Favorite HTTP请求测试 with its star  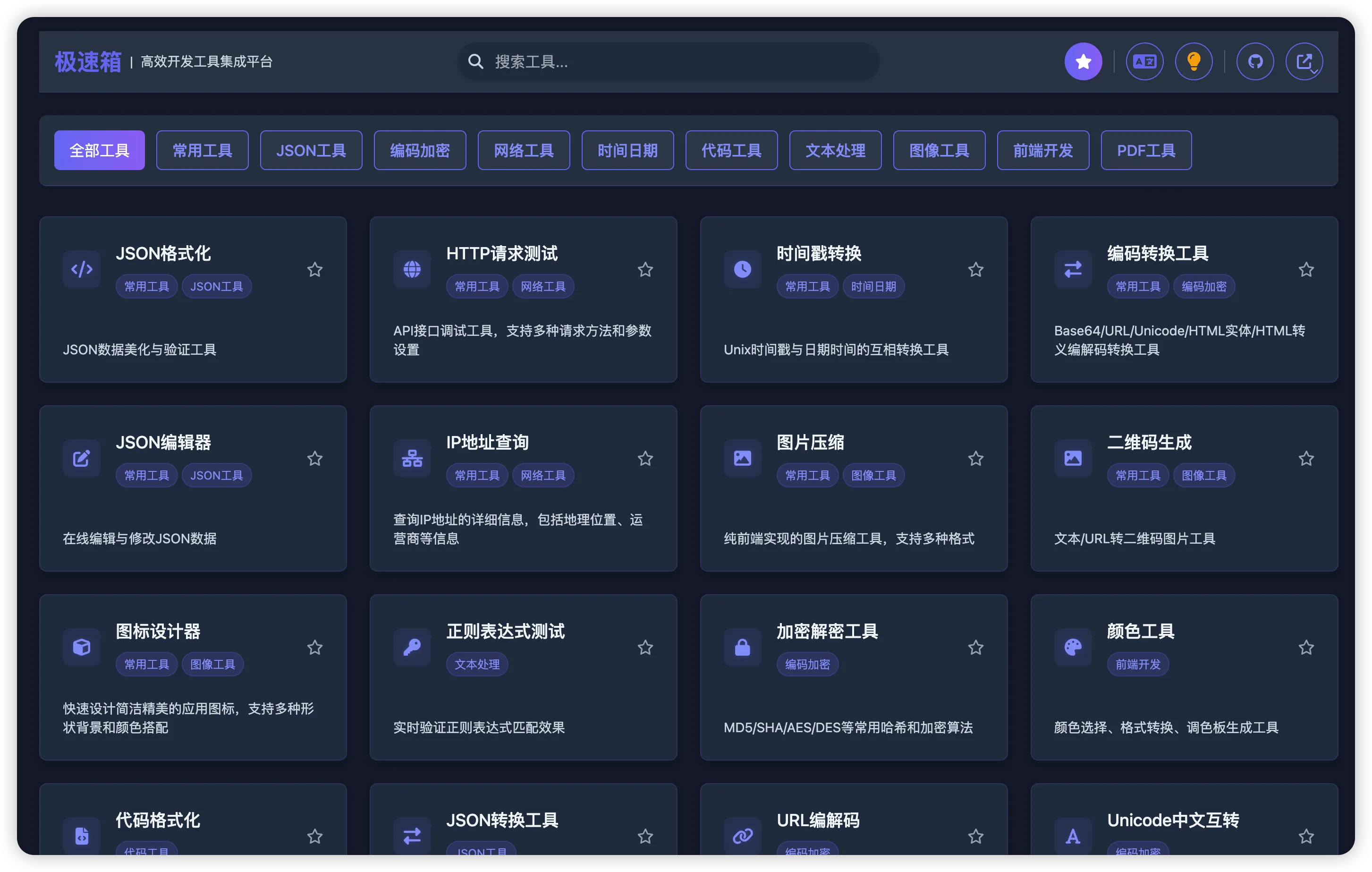pyautogui.click(x=645, y=269)
